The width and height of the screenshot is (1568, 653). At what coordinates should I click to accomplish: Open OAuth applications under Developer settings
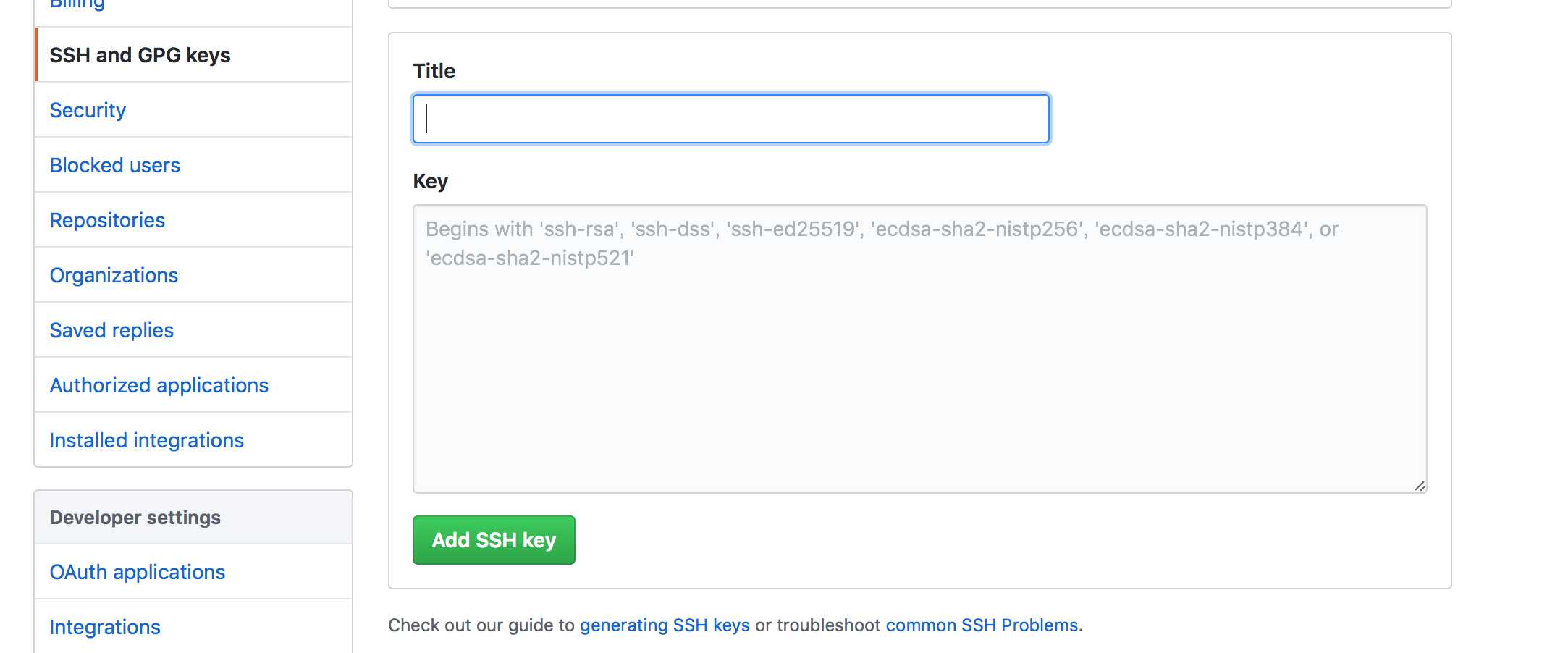pyautogui.click(x=137, y=572)
